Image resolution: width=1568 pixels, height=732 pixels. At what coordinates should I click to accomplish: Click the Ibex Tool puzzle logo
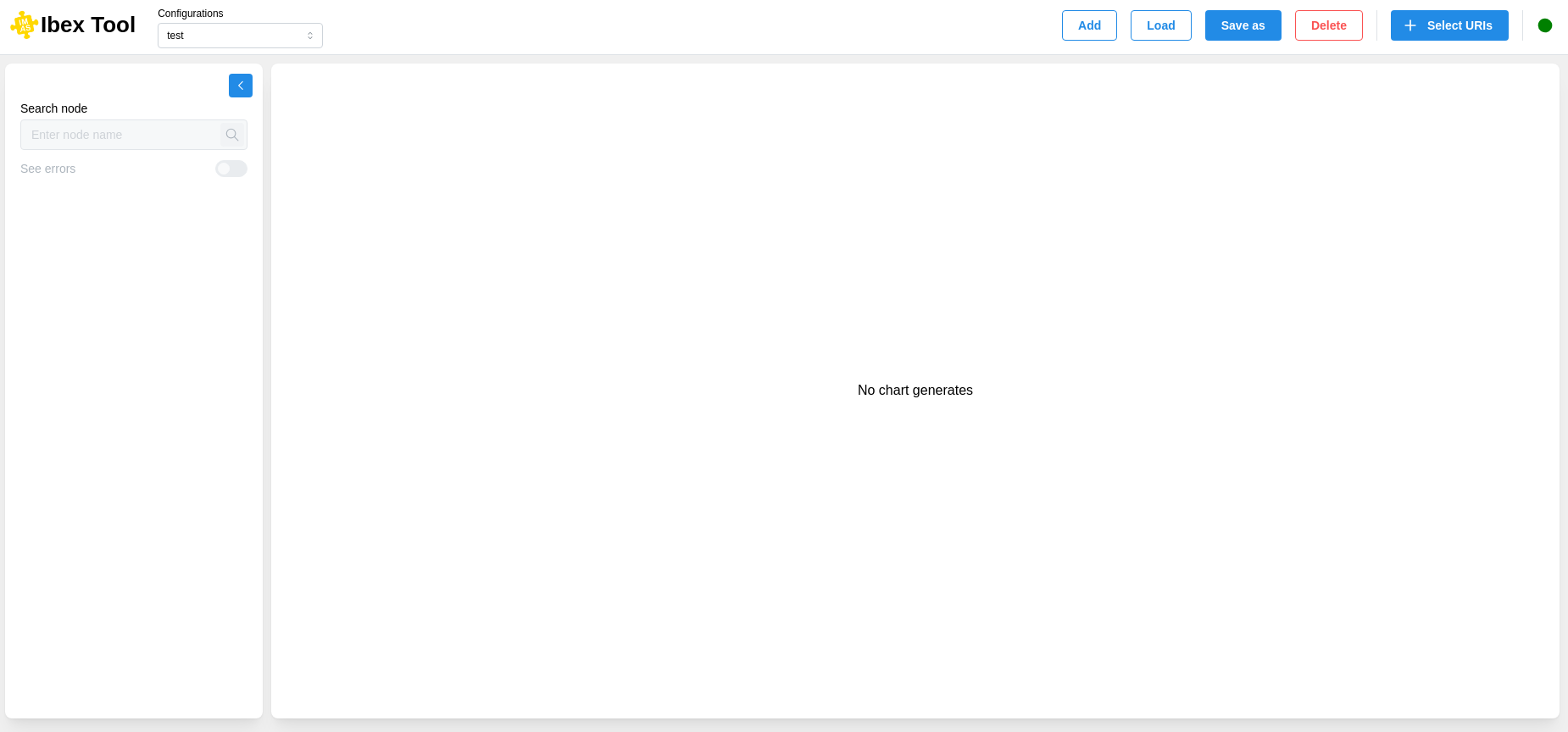point(24,25)
